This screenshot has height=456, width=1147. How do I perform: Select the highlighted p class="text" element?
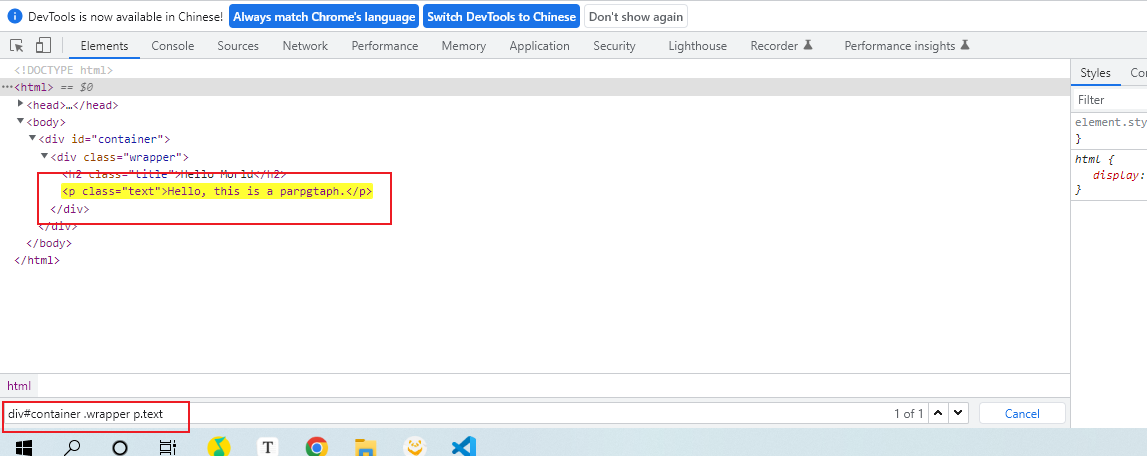coord(217,191)
